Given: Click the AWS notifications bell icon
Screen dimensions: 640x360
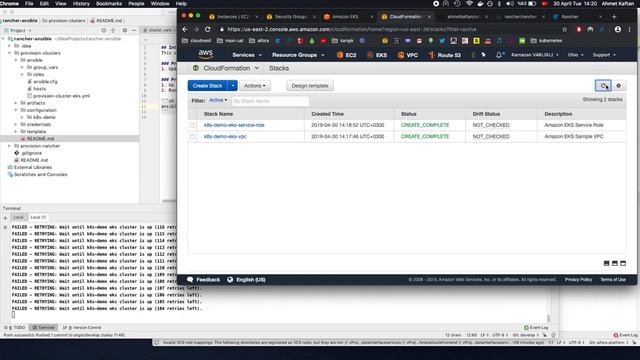Looking at the screenshot, I should click(499, 55).
